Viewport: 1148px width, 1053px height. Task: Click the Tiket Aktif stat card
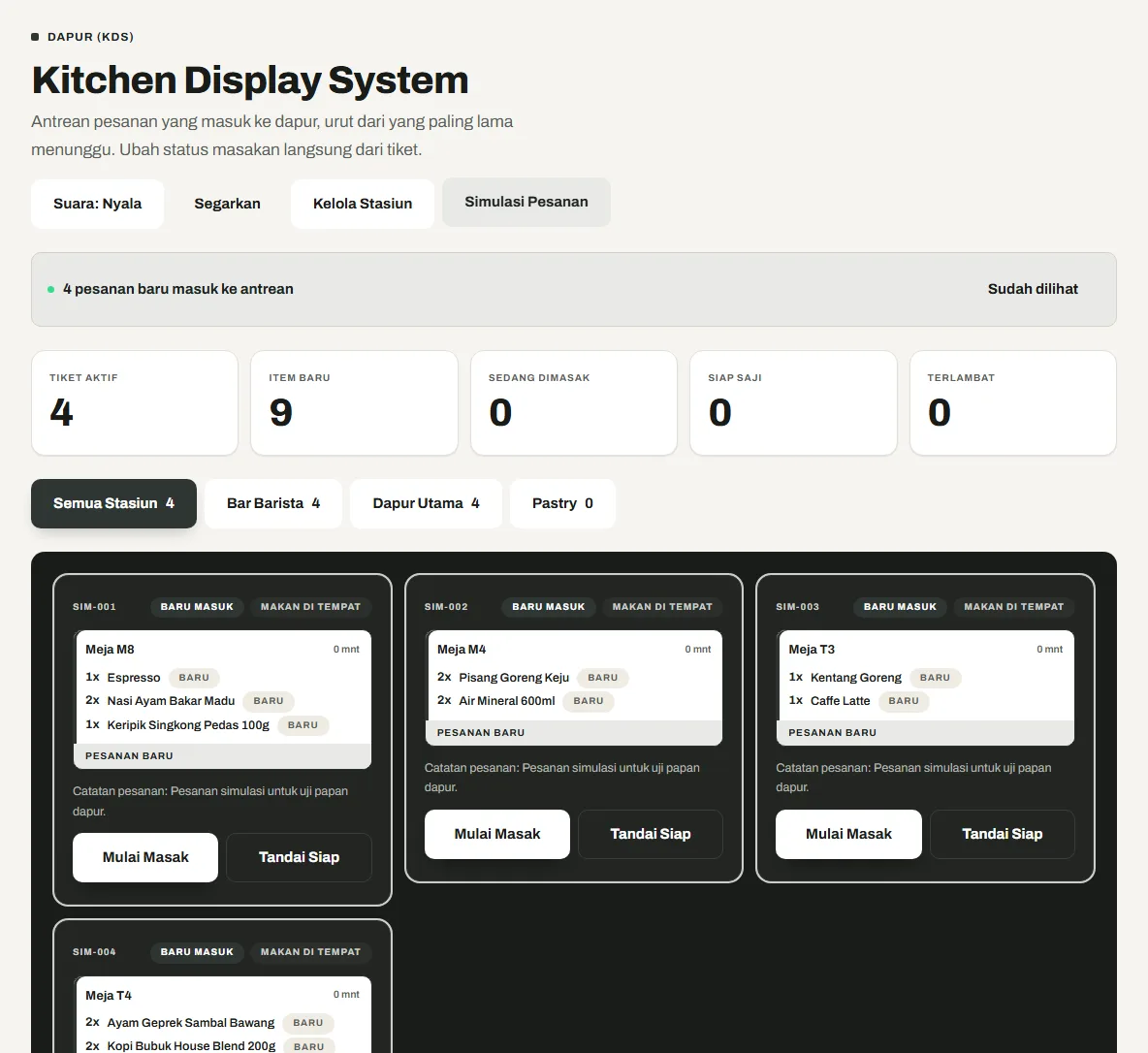point(135,402)
